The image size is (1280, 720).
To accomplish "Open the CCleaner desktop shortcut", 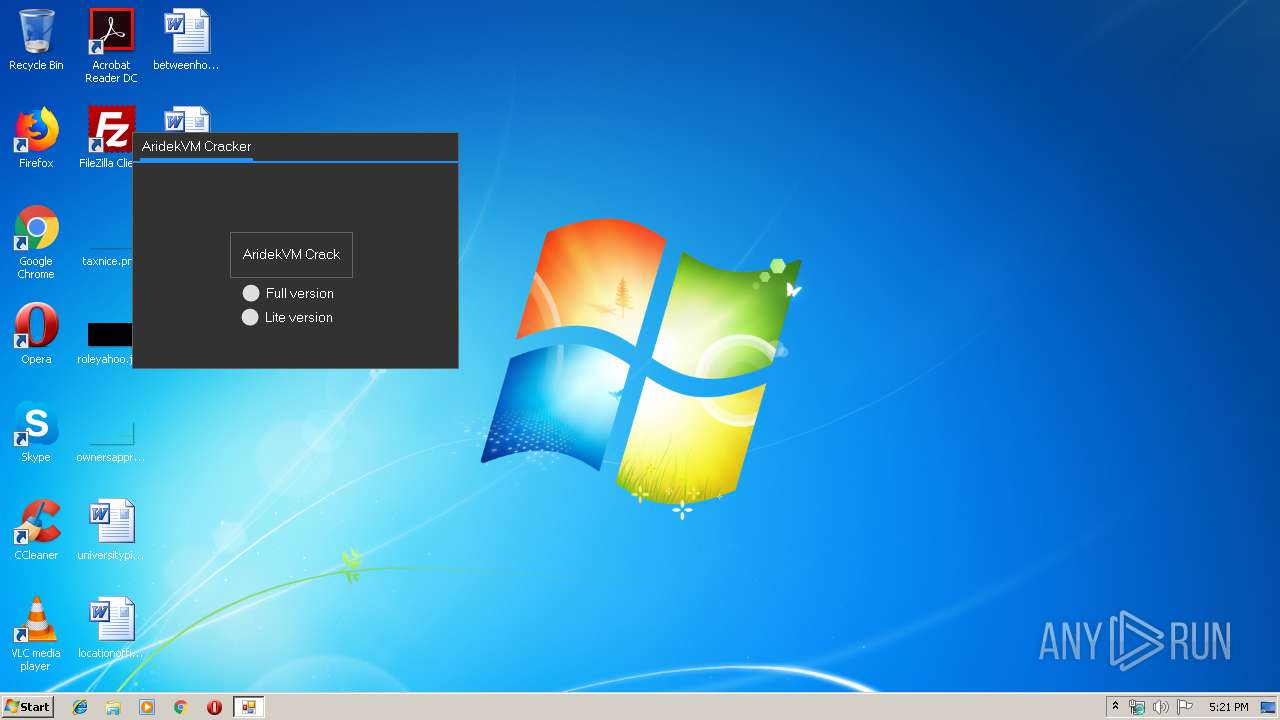I will pyautogui.click(x=36, y=530).
